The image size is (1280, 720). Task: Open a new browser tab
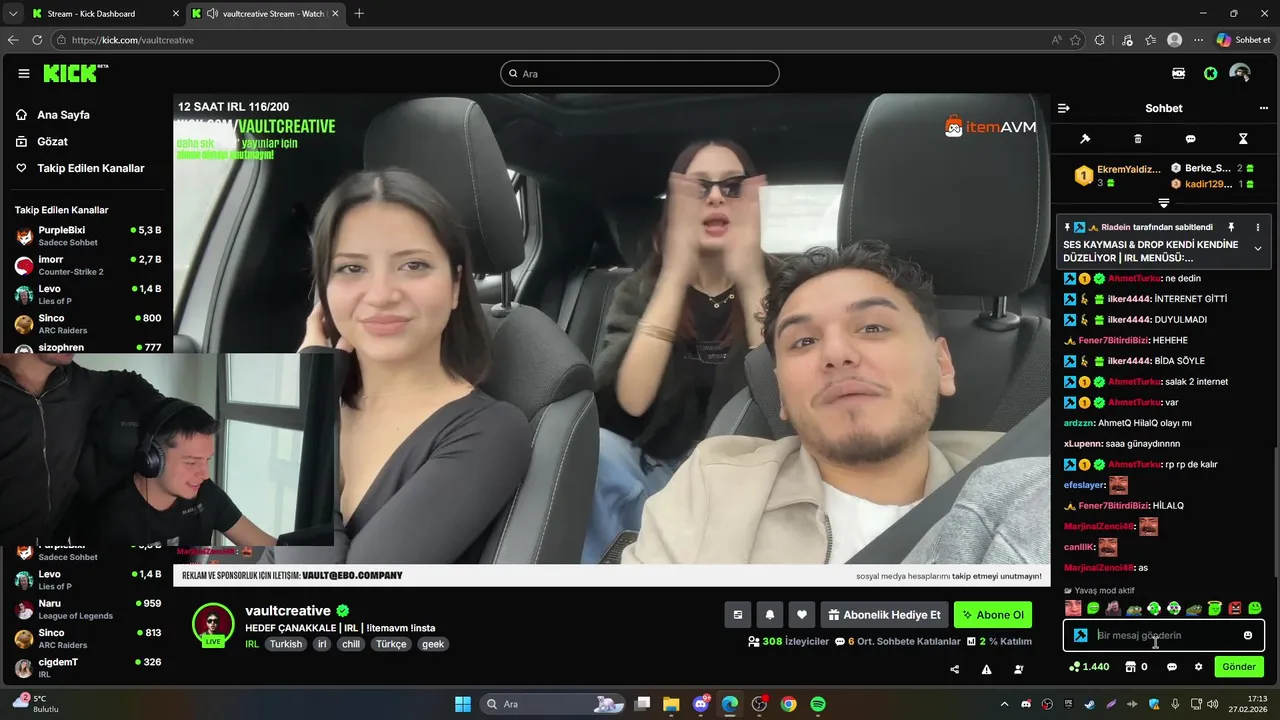point(359,14)
